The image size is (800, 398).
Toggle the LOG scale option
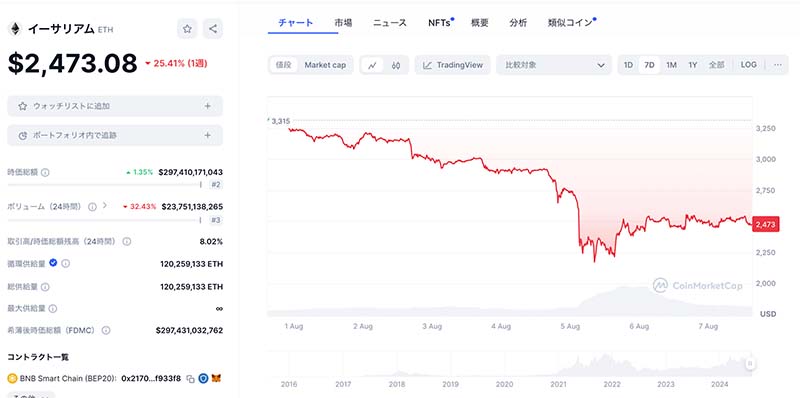pyautogui.click(x=748, y=65)
